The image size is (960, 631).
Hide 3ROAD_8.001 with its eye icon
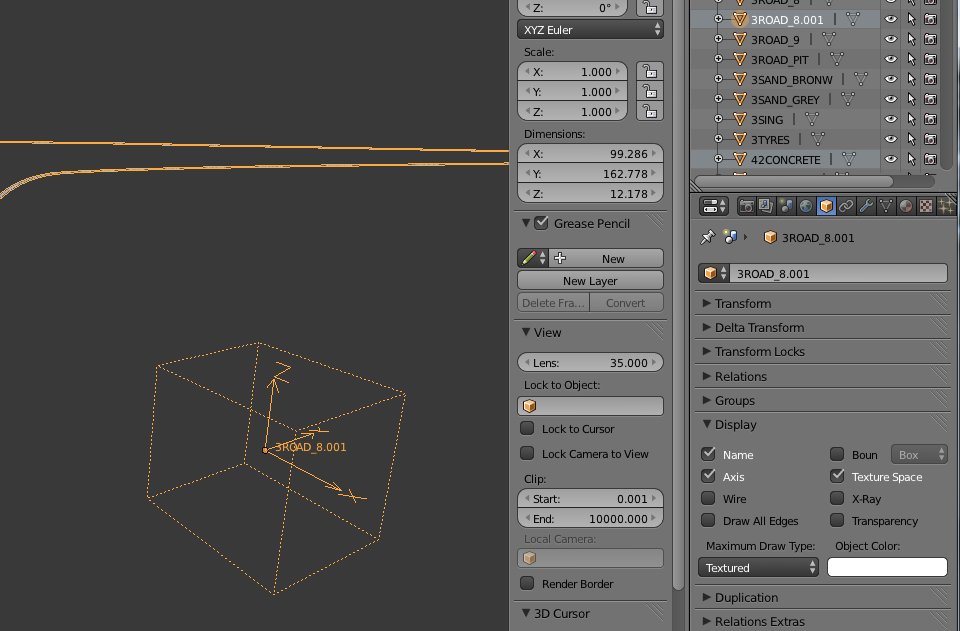[x=891, y=20]
